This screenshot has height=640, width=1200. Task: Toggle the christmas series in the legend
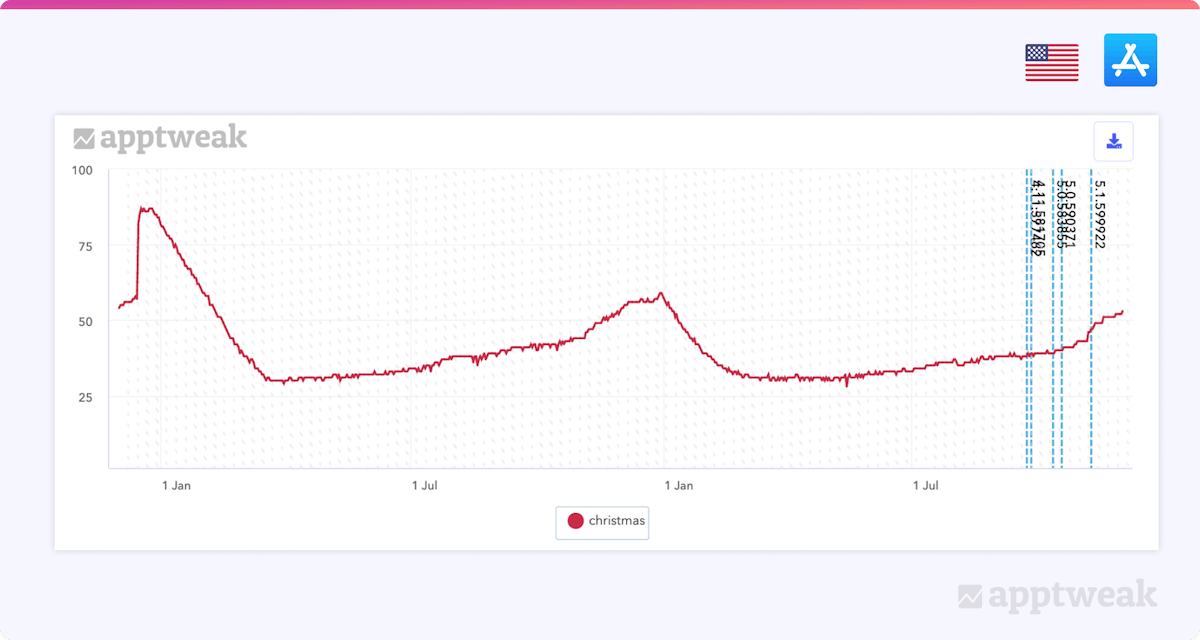coord(616,521)
